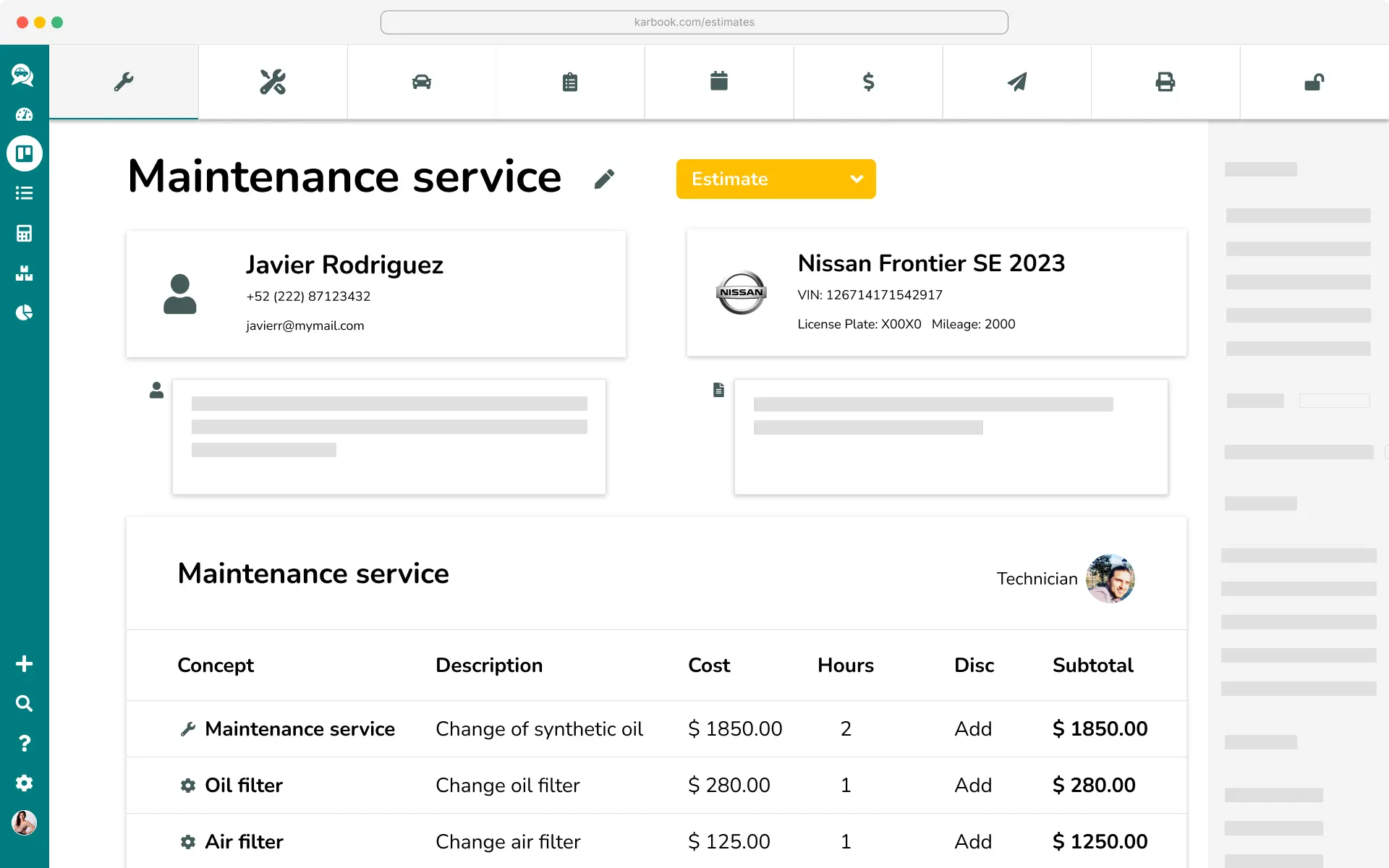1389x868 pixels.
Task: Open the calculator sidebar icon
Action: (x=24, y=233)
